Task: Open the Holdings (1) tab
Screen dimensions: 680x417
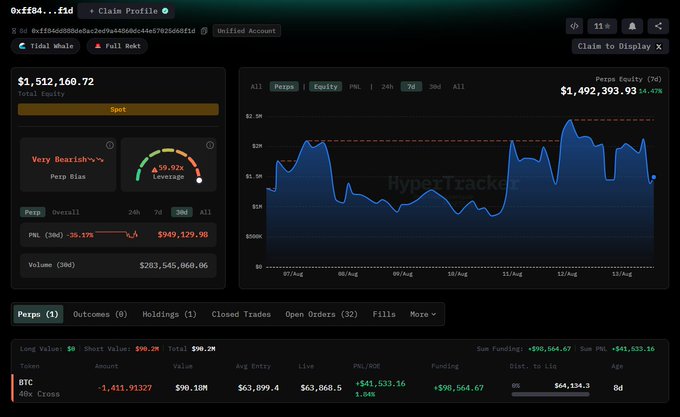Action: click(x=170, y=314)
